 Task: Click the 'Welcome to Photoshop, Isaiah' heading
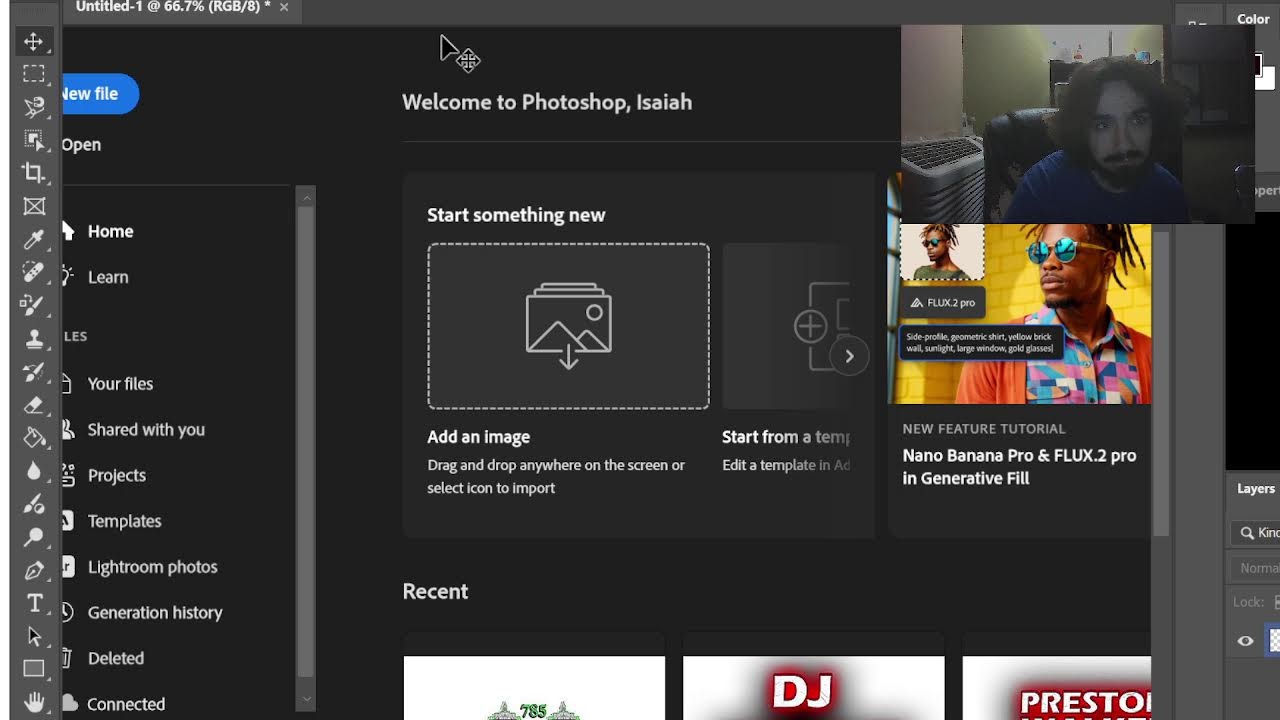click(547, 102)
